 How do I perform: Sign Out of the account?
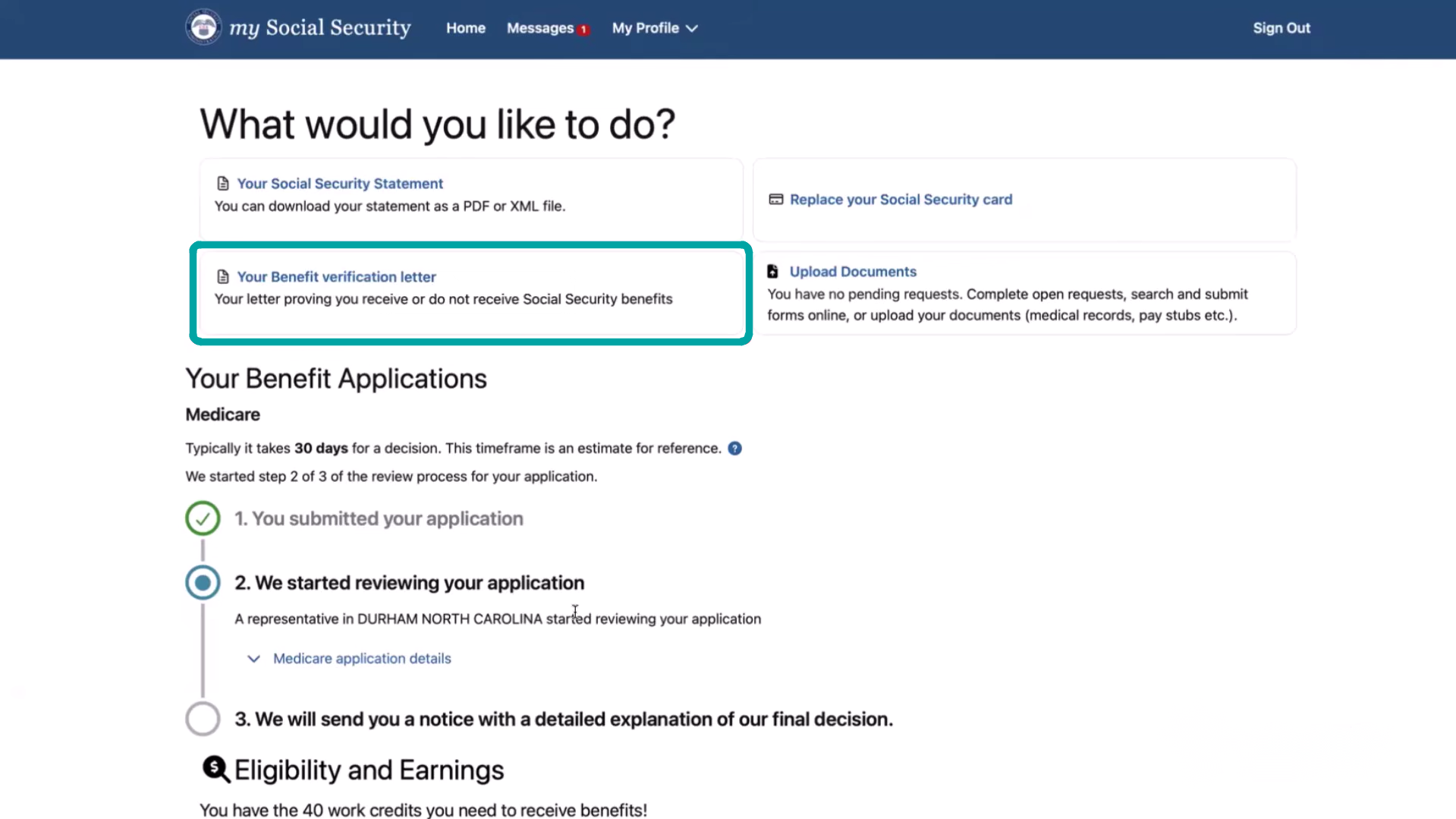1281,28
